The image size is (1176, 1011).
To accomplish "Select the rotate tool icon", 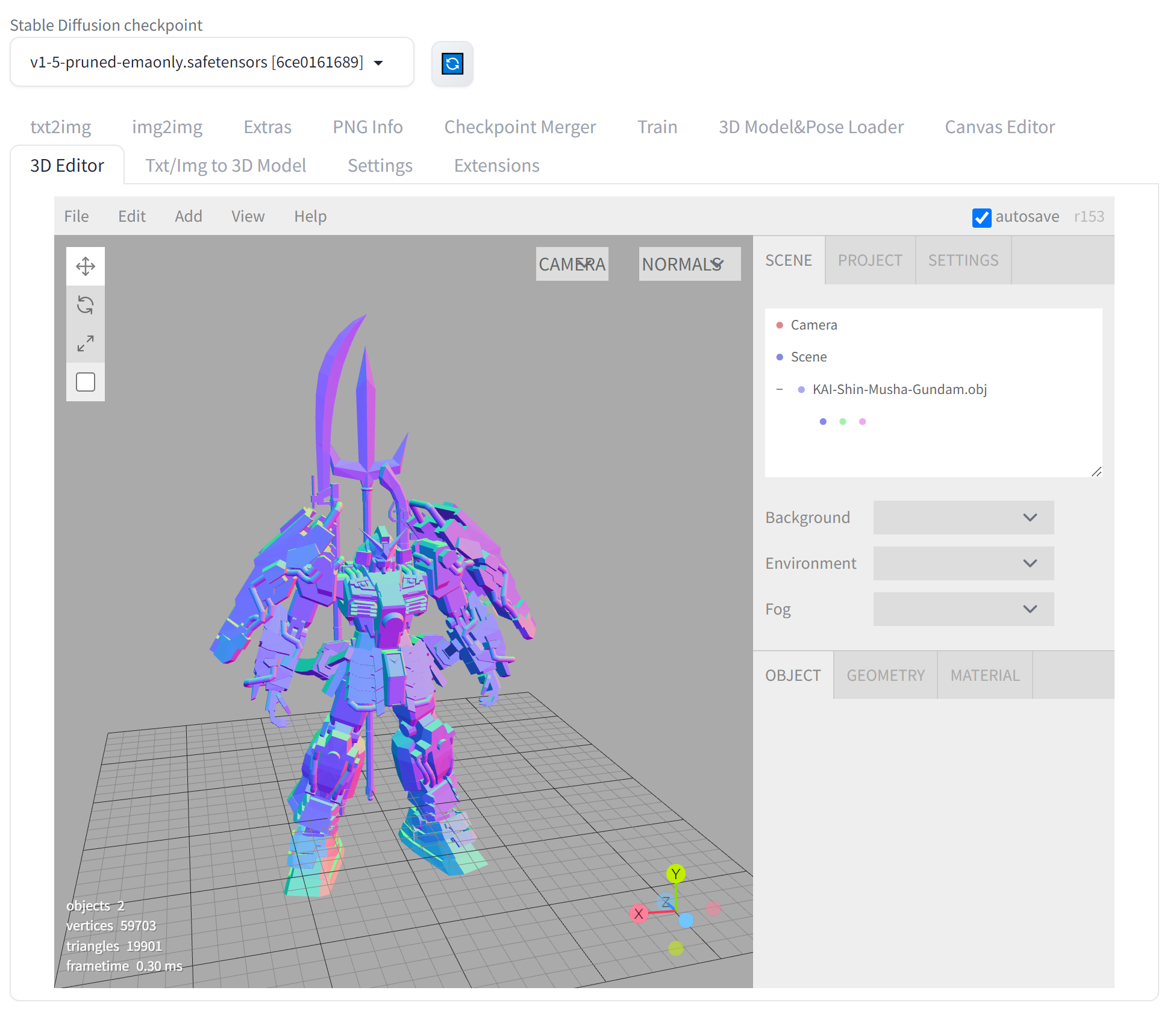I will point(85,305).
